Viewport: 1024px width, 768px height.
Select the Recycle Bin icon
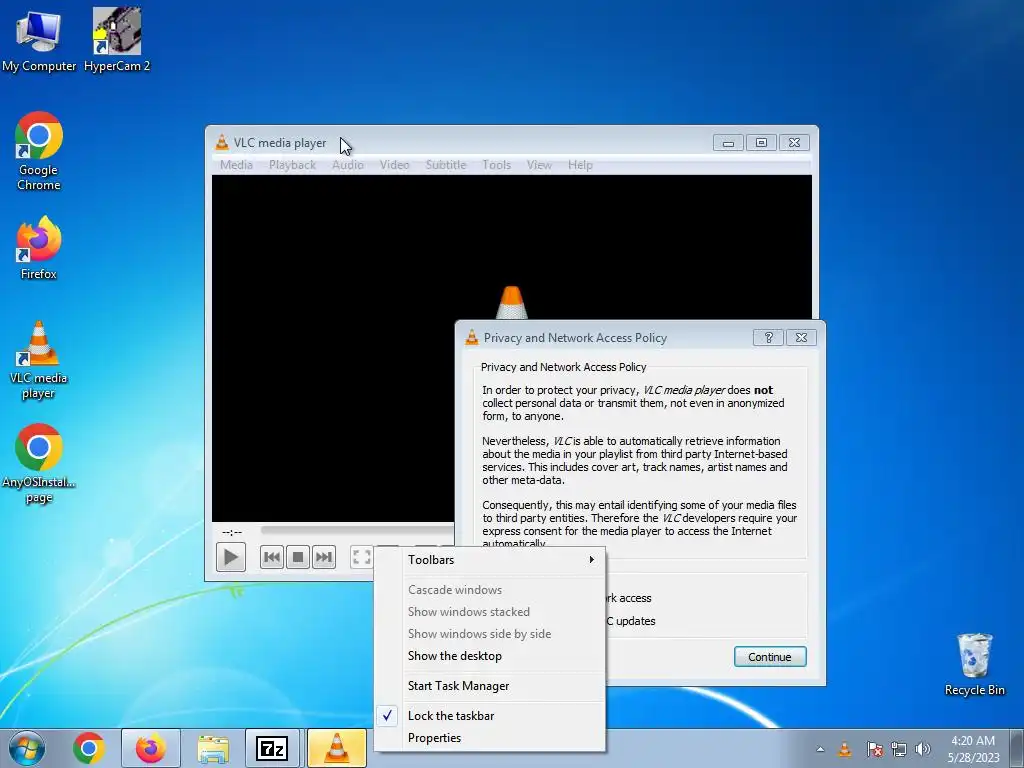pyautogui.click(x=974, y=664)
